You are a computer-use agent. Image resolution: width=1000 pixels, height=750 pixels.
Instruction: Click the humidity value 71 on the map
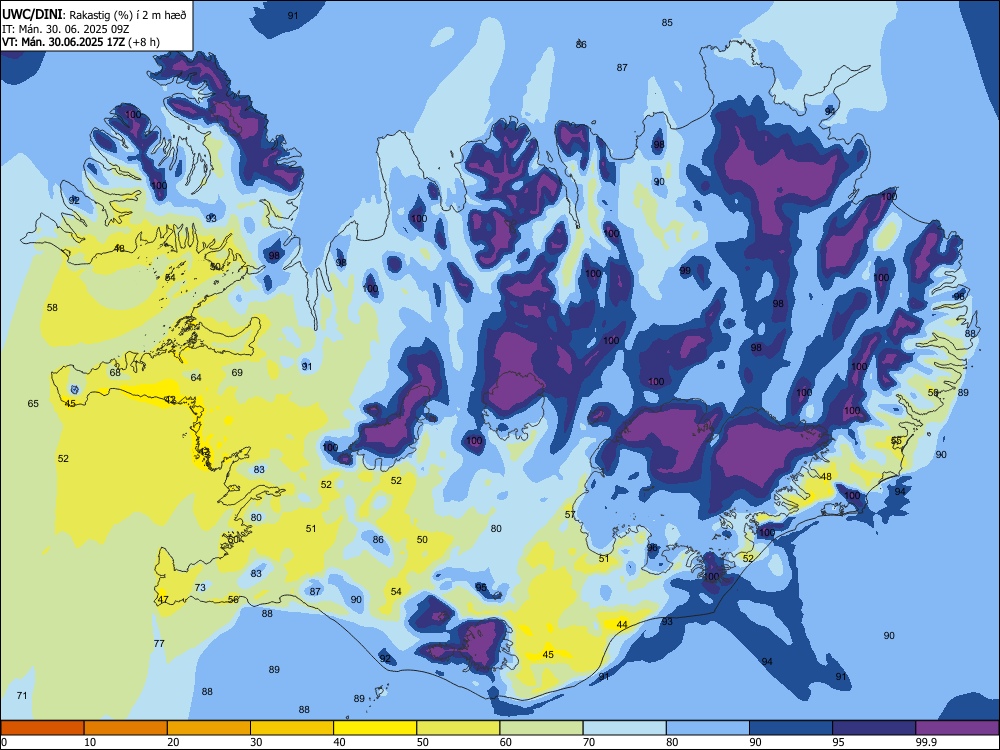coord(22,695)
